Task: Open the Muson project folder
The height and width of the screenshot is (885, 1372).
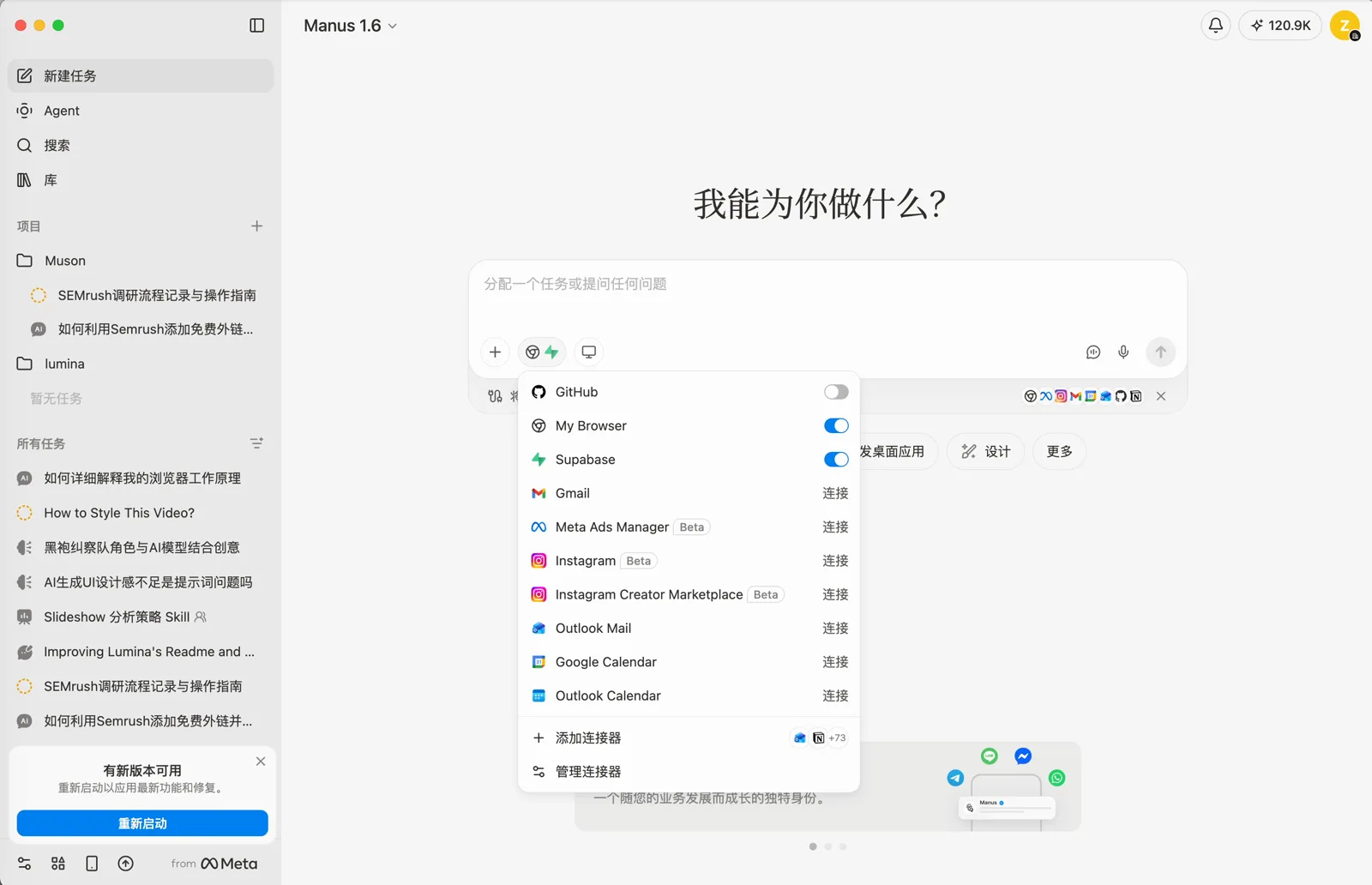Action: (141, 261)
